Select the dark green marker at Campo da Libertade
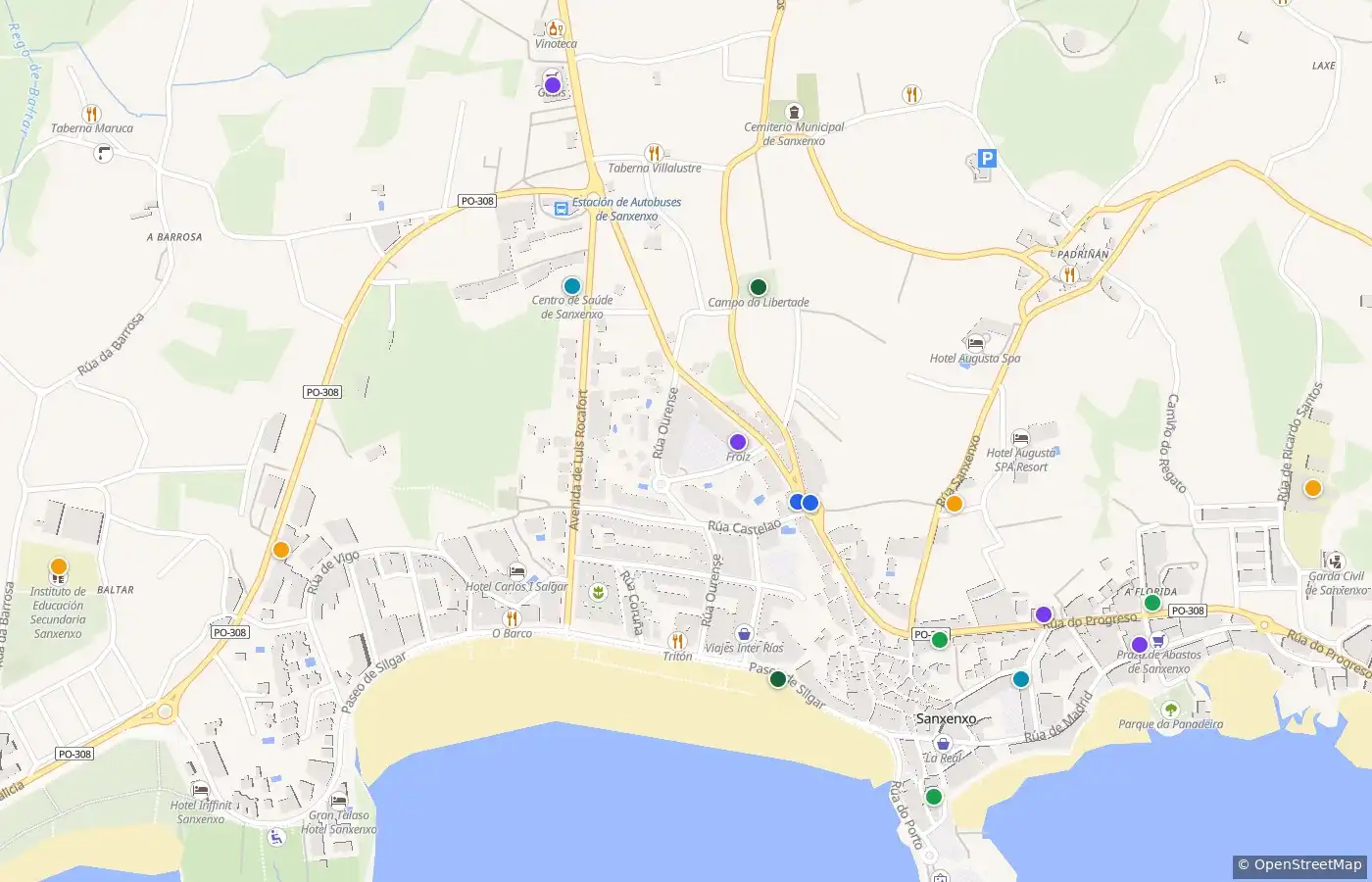 coord(758,287)
